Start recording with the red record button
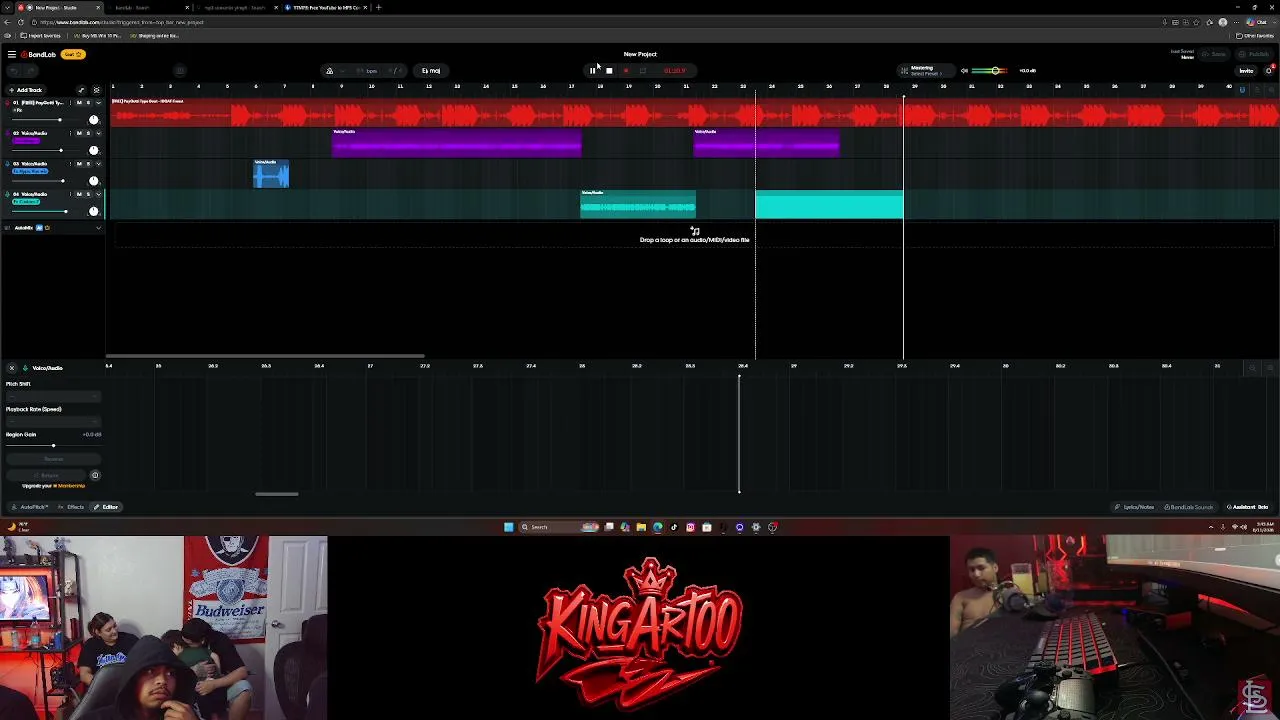 626,71
